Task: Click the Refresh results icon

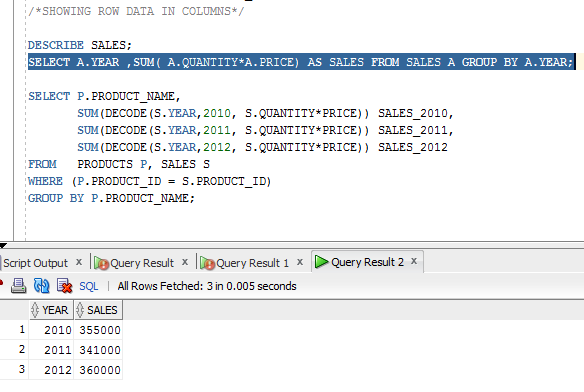Action: pyautogui.click(x=41, y=286)
